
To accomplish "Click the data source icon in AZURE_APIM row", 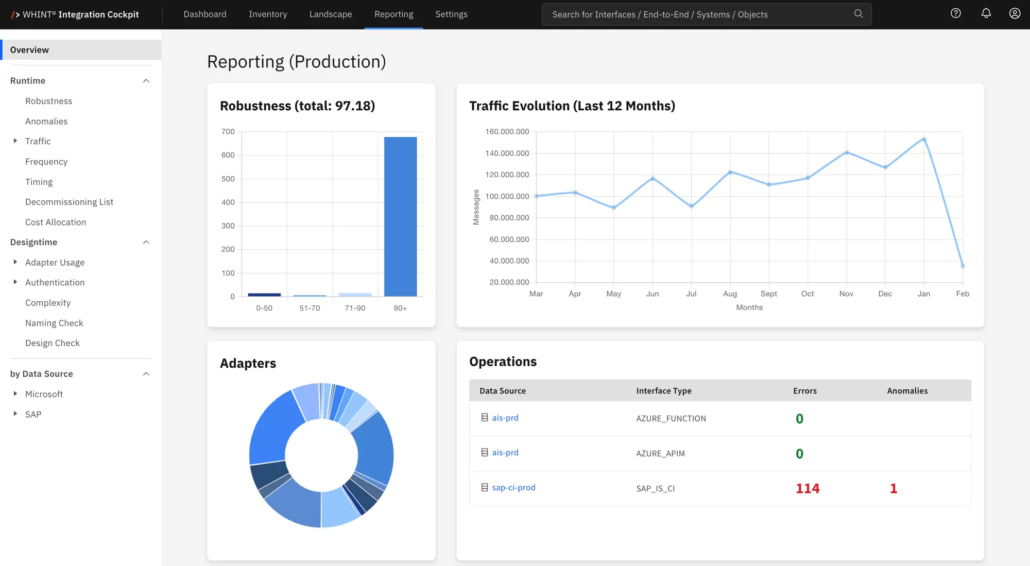I will point(484,452).
